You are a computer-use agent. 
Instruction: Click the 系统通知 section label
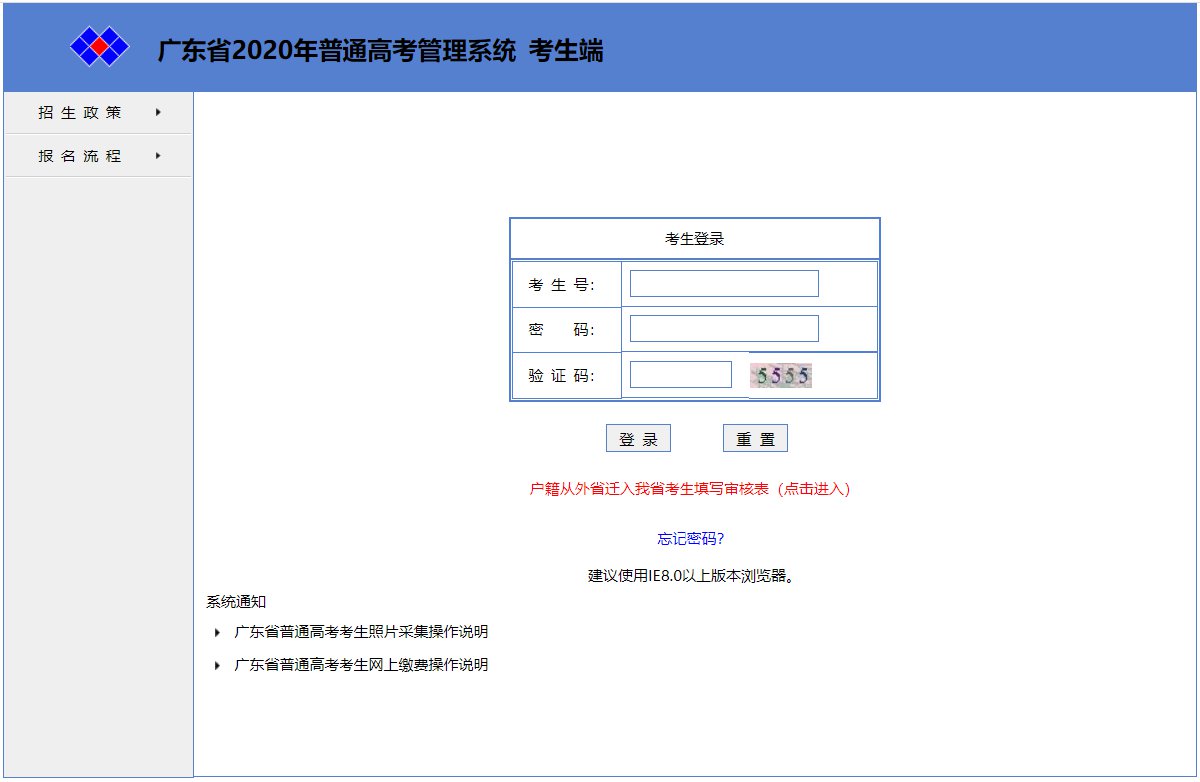pos(236,601)
